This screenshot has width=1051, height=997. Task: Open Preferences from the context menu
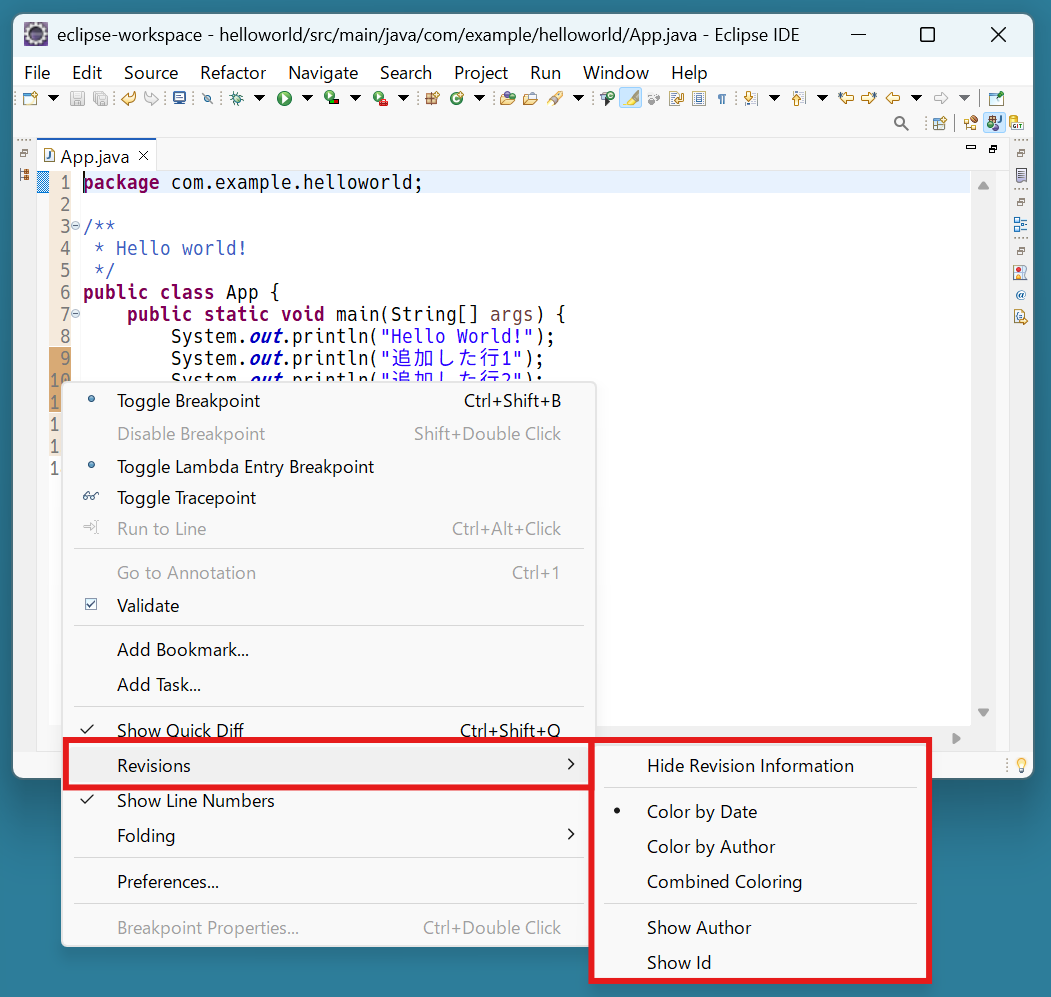166,881
